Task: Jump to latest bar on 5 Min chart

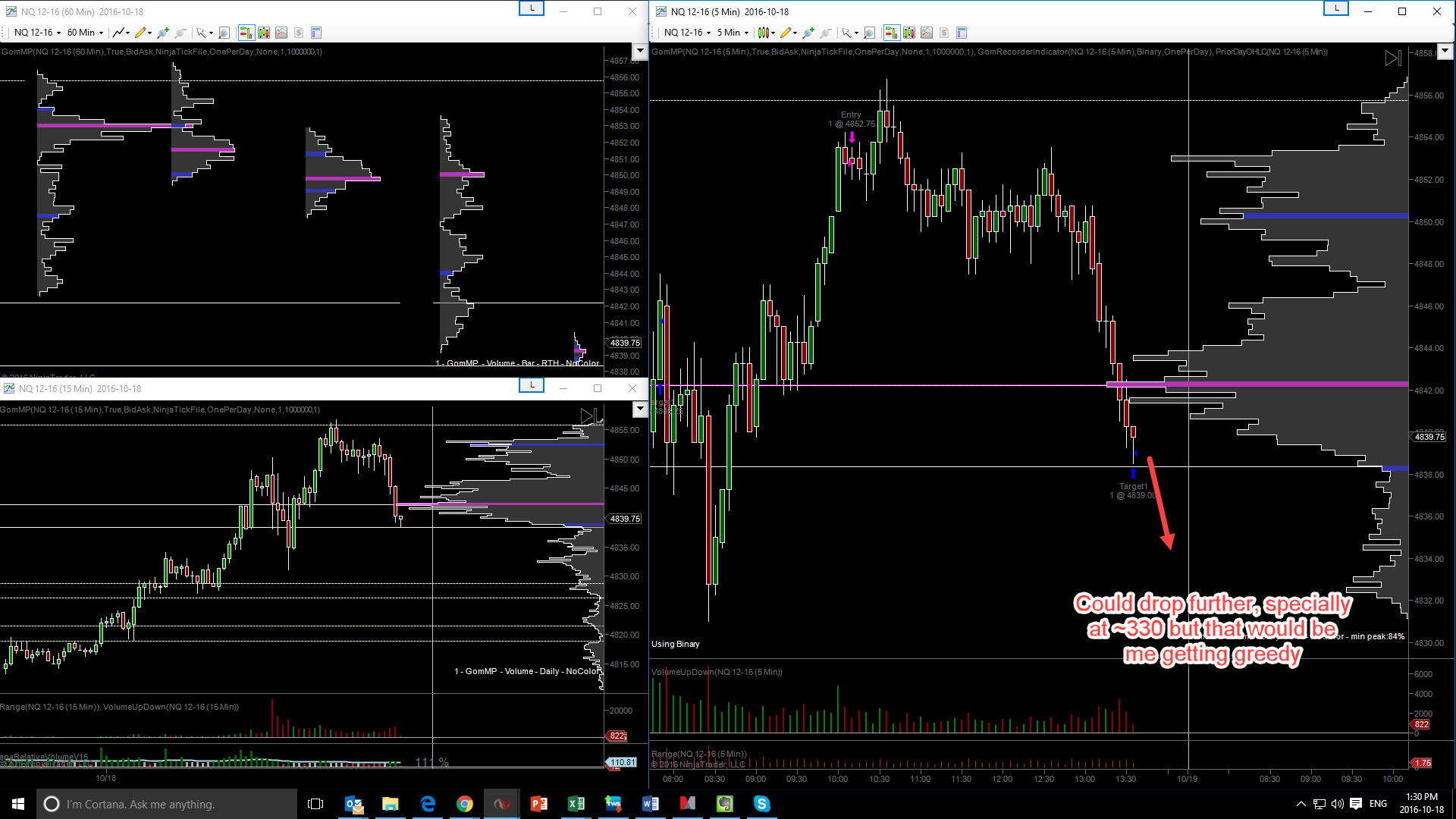Action: pos(1393,58)
